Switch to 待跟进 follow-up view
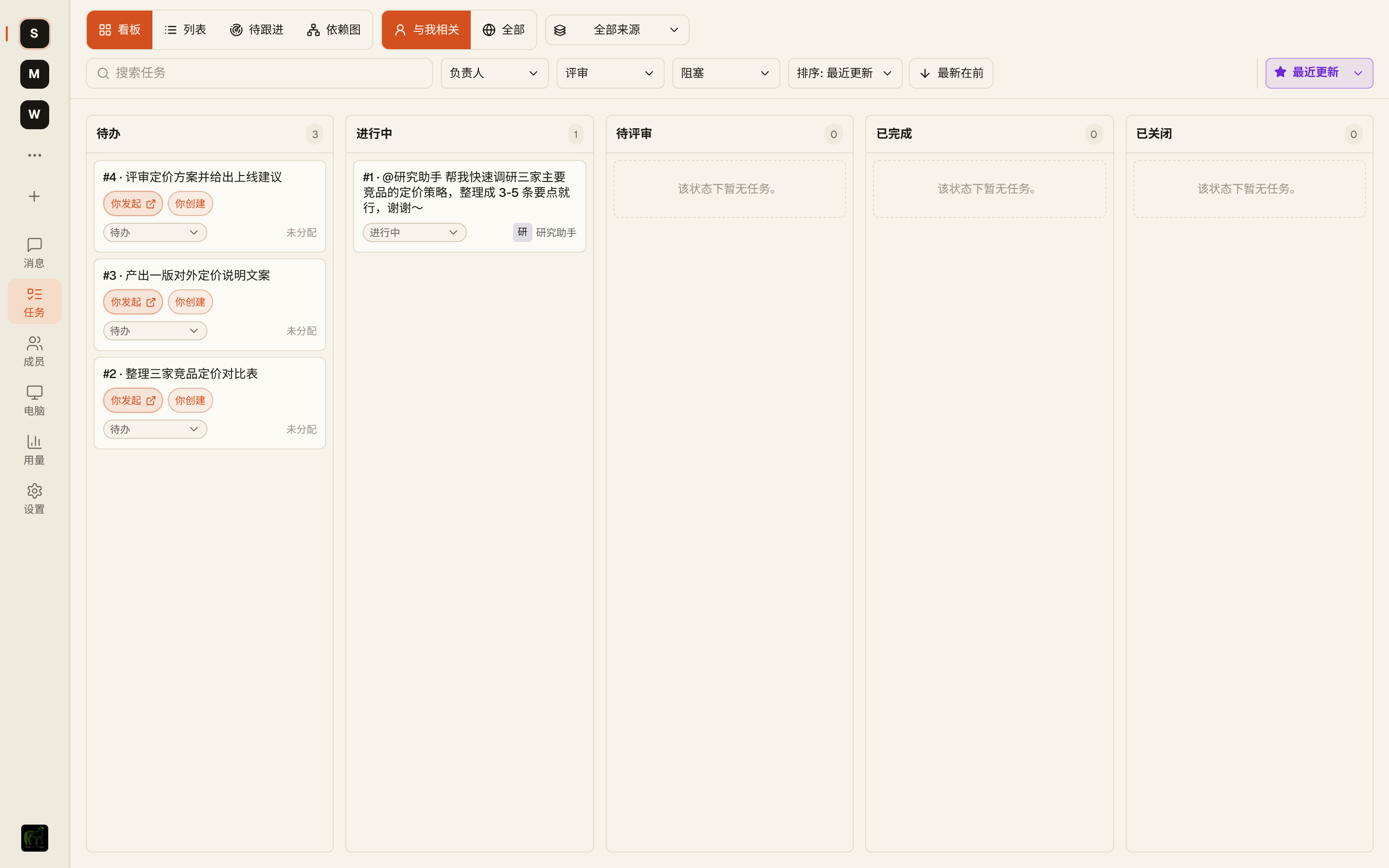The image size is (1389, 868). click(257, 30)
